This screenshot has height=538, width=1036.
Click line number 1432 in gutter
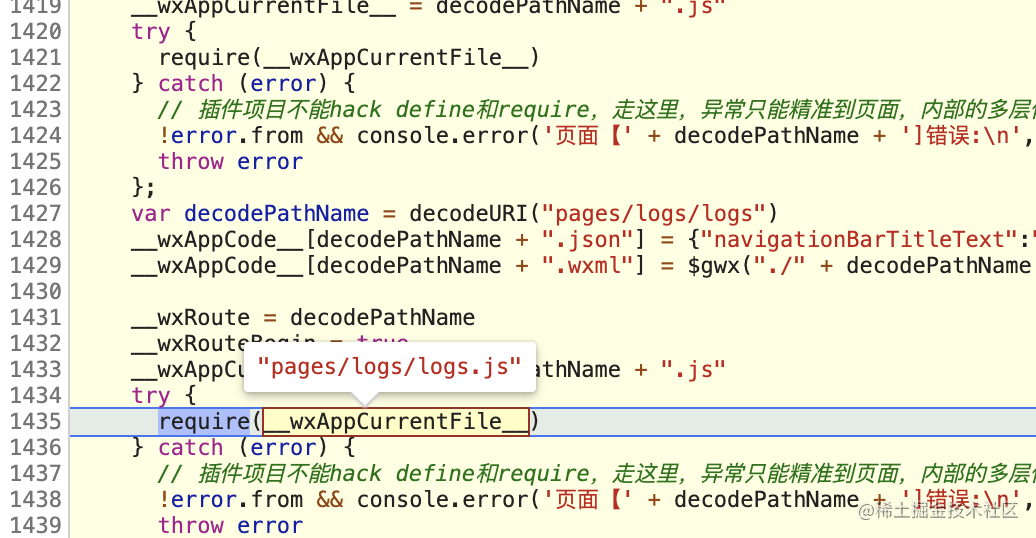pos(35,343)
